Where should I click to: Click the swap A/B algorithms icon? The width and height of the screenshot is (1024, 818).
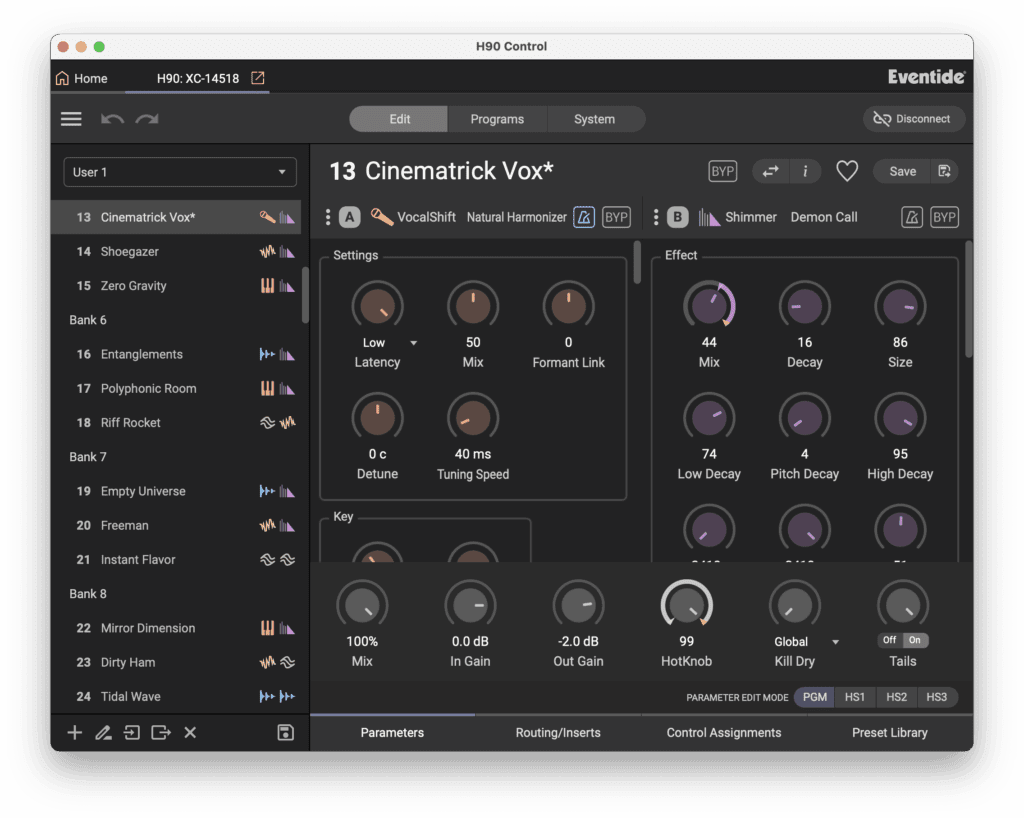point(770,171)
